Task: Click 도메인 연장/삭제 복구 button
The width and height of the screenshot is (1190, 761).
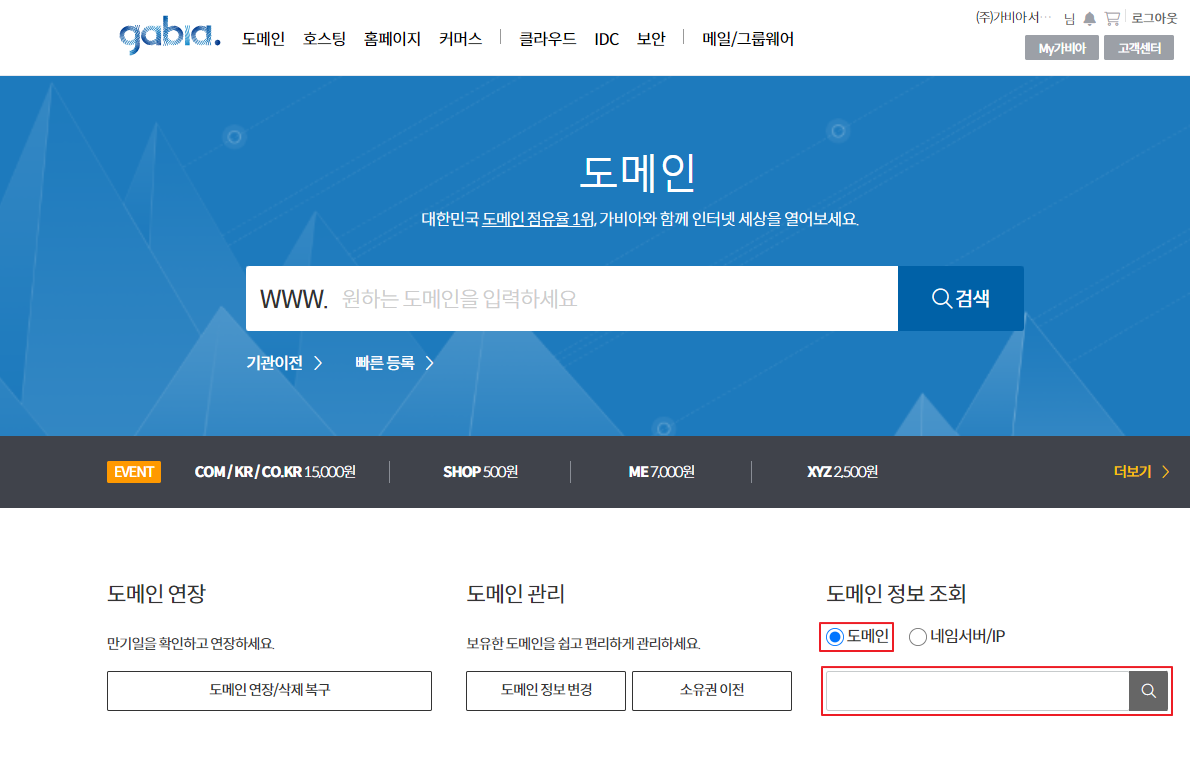Action: click(269, 690)
